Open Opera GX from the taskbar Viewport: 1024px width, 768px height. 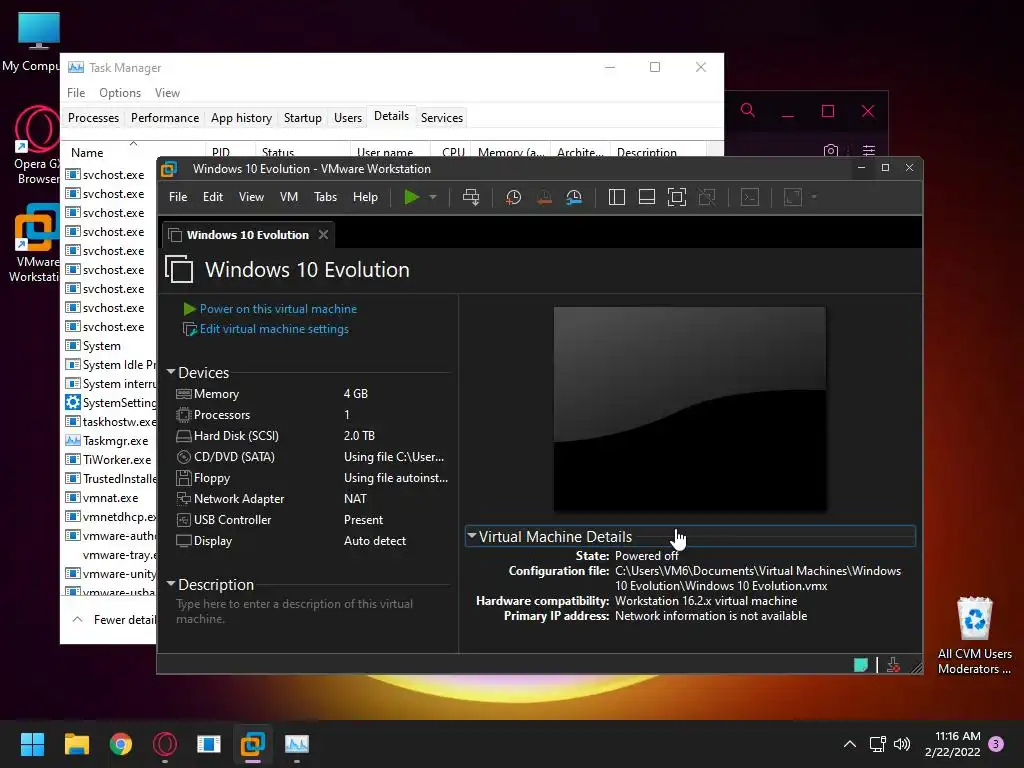(165, 744)
